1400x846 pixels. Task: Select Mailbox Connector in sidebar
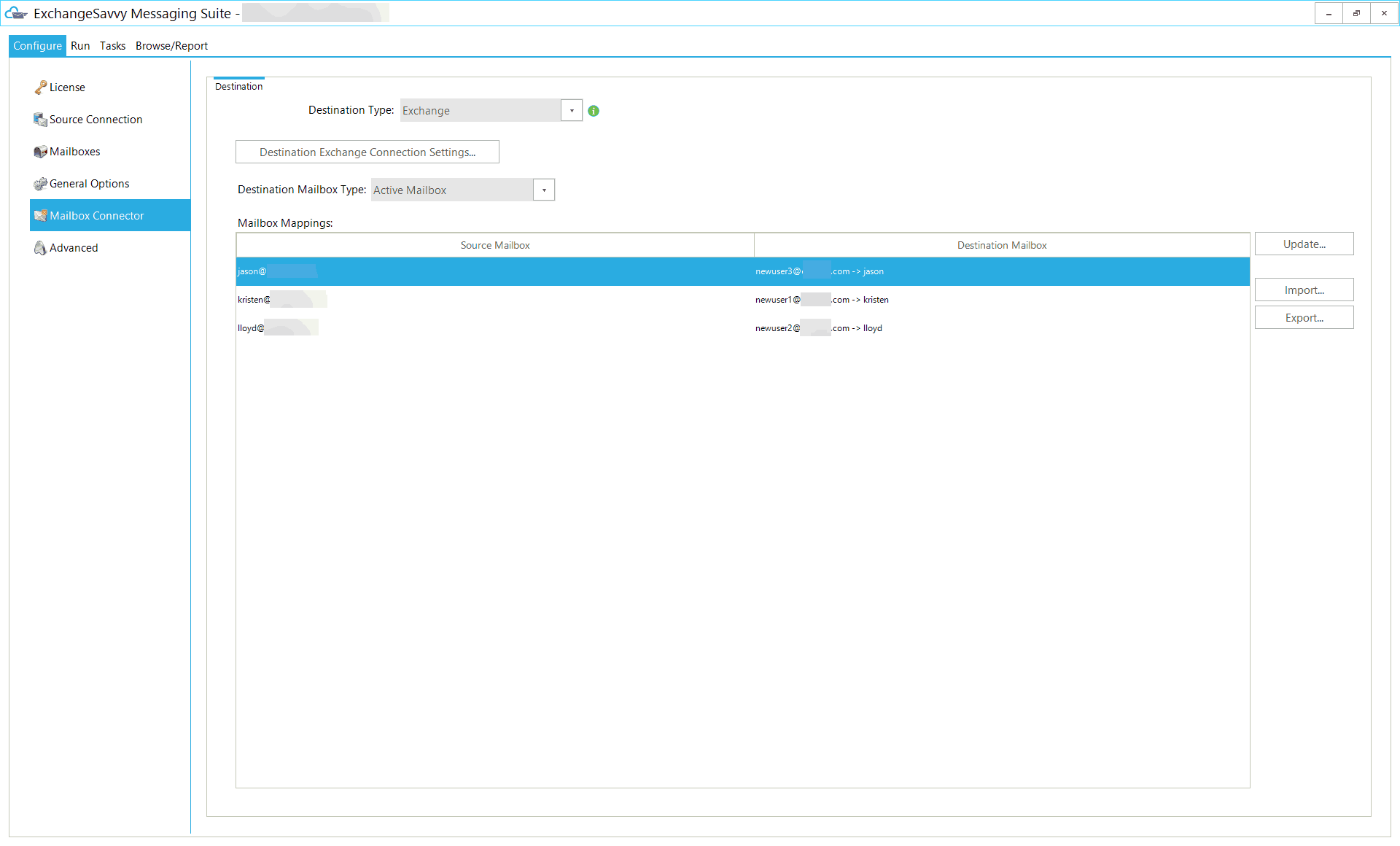point(110,215)
